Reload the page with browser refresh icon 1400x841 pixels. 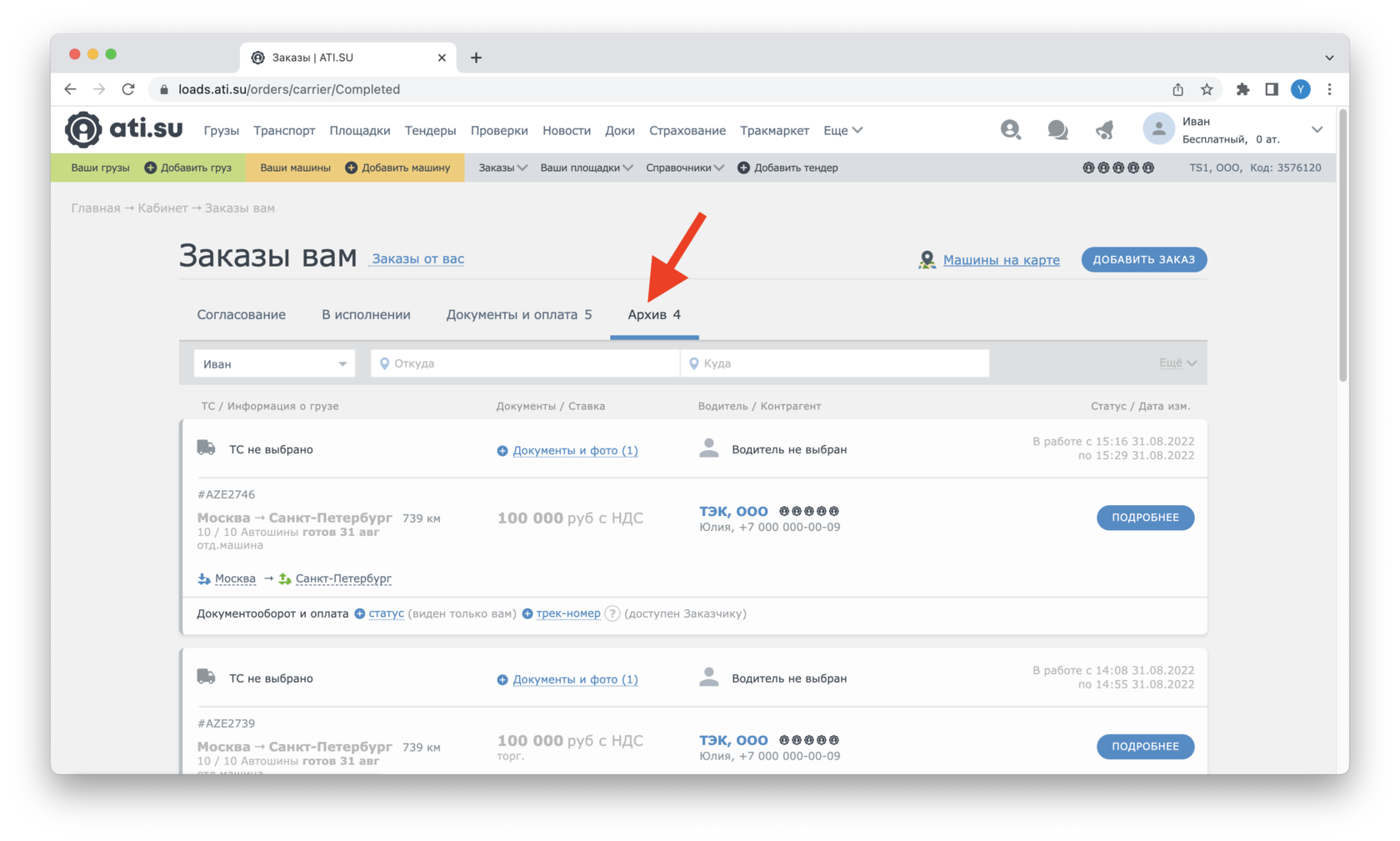[x=128, y=89]
